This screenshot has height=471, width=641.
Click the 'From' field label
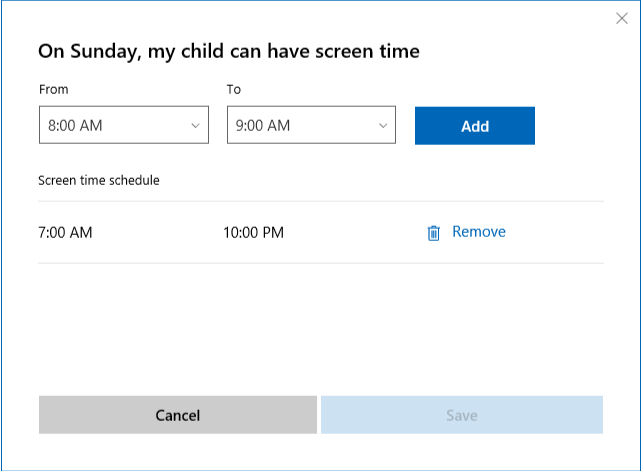[x=54, y=90]
